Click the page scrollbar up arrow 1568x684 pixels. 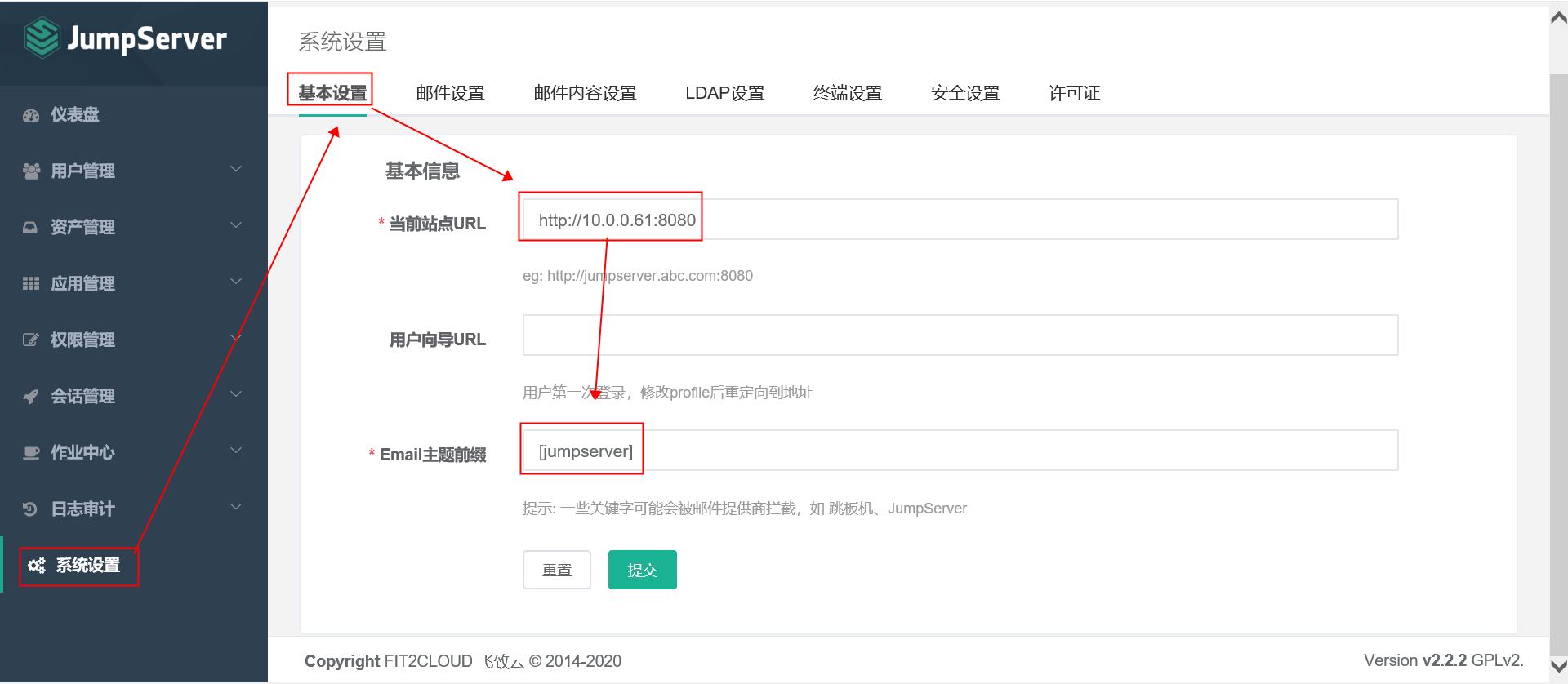pos(1558,19)
